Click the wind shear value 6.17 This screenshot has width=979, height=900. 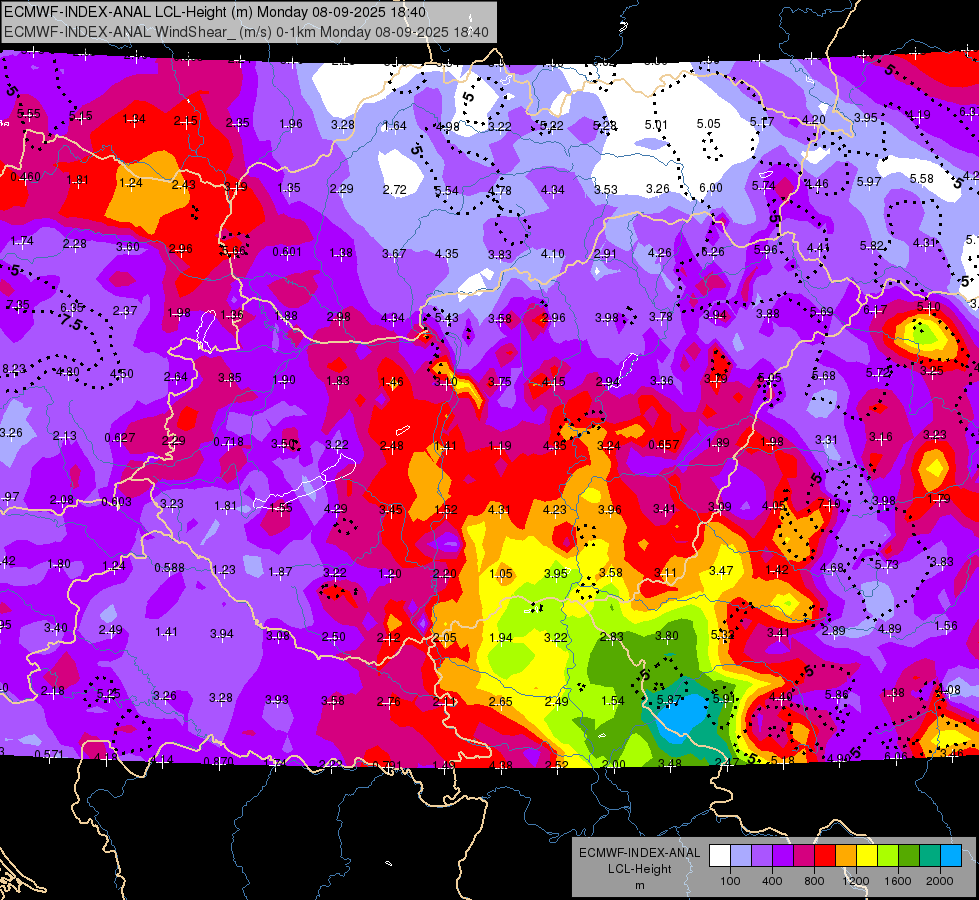(x=875, y=310)
